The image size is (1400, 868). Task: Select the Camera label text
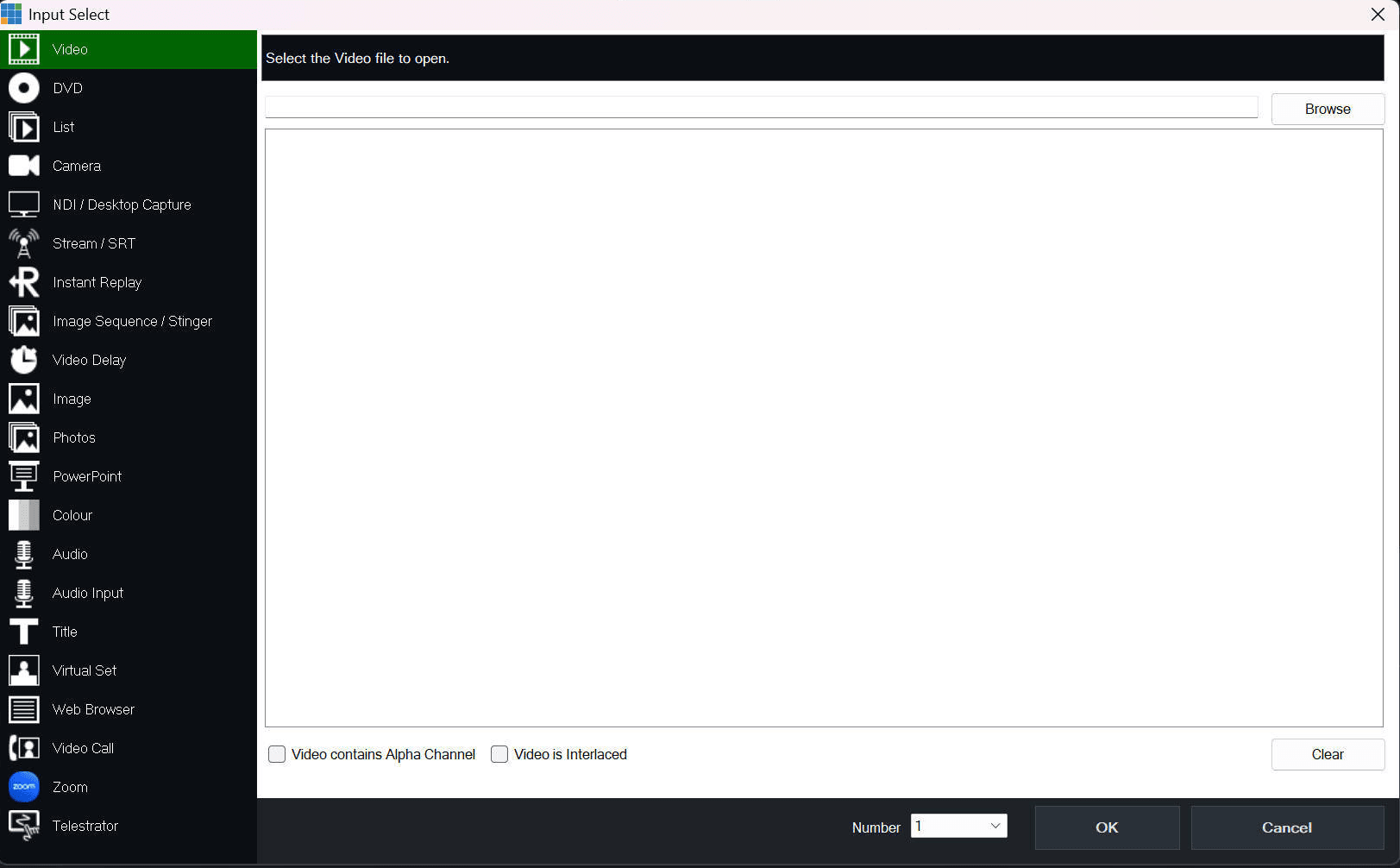pyautogui.click(x=77, y=166)
